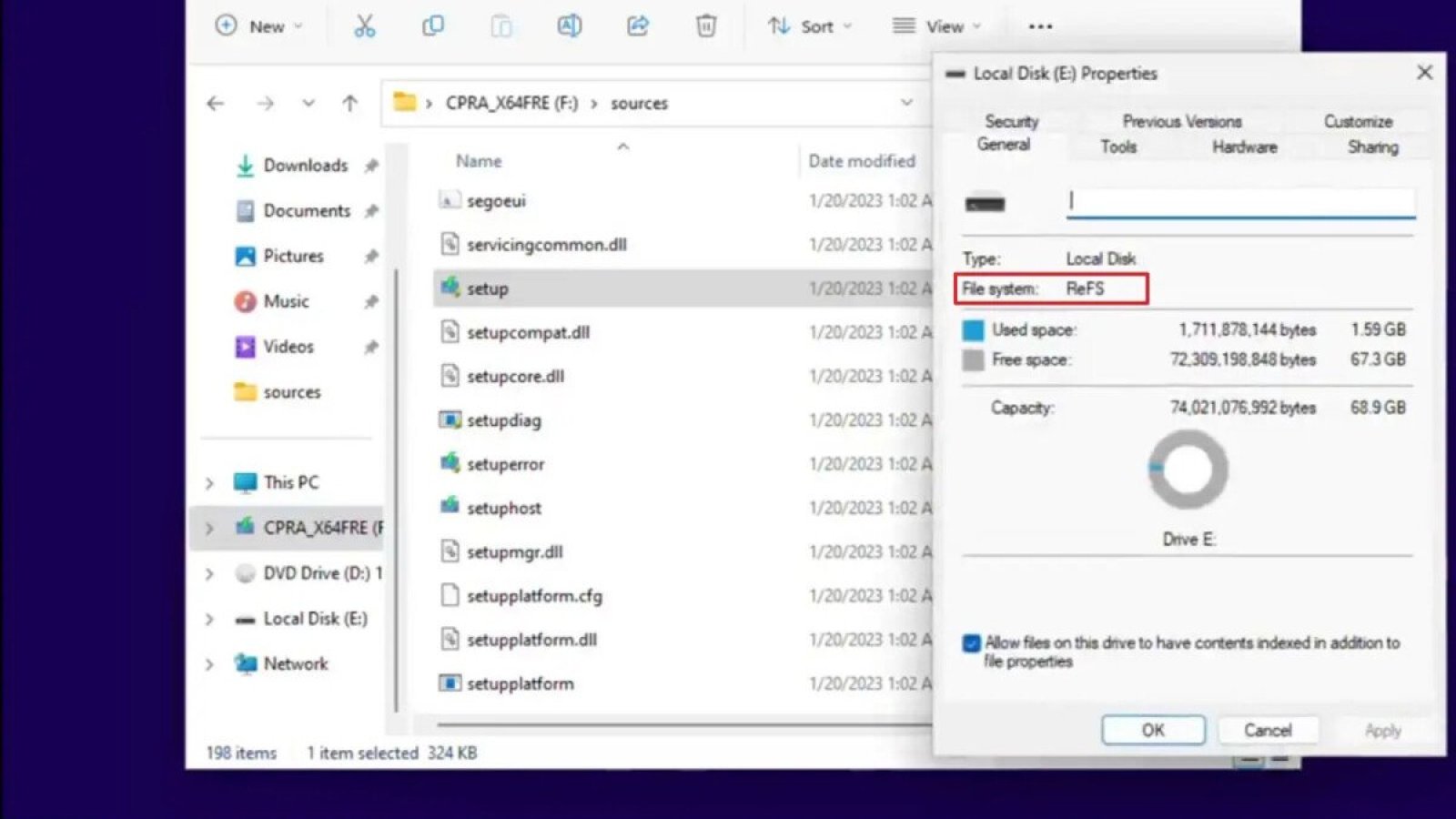The height and width of the screenshot is (819, 1456).
Task: Click the Copy icon in toolbar
Action: coord(433,26)
